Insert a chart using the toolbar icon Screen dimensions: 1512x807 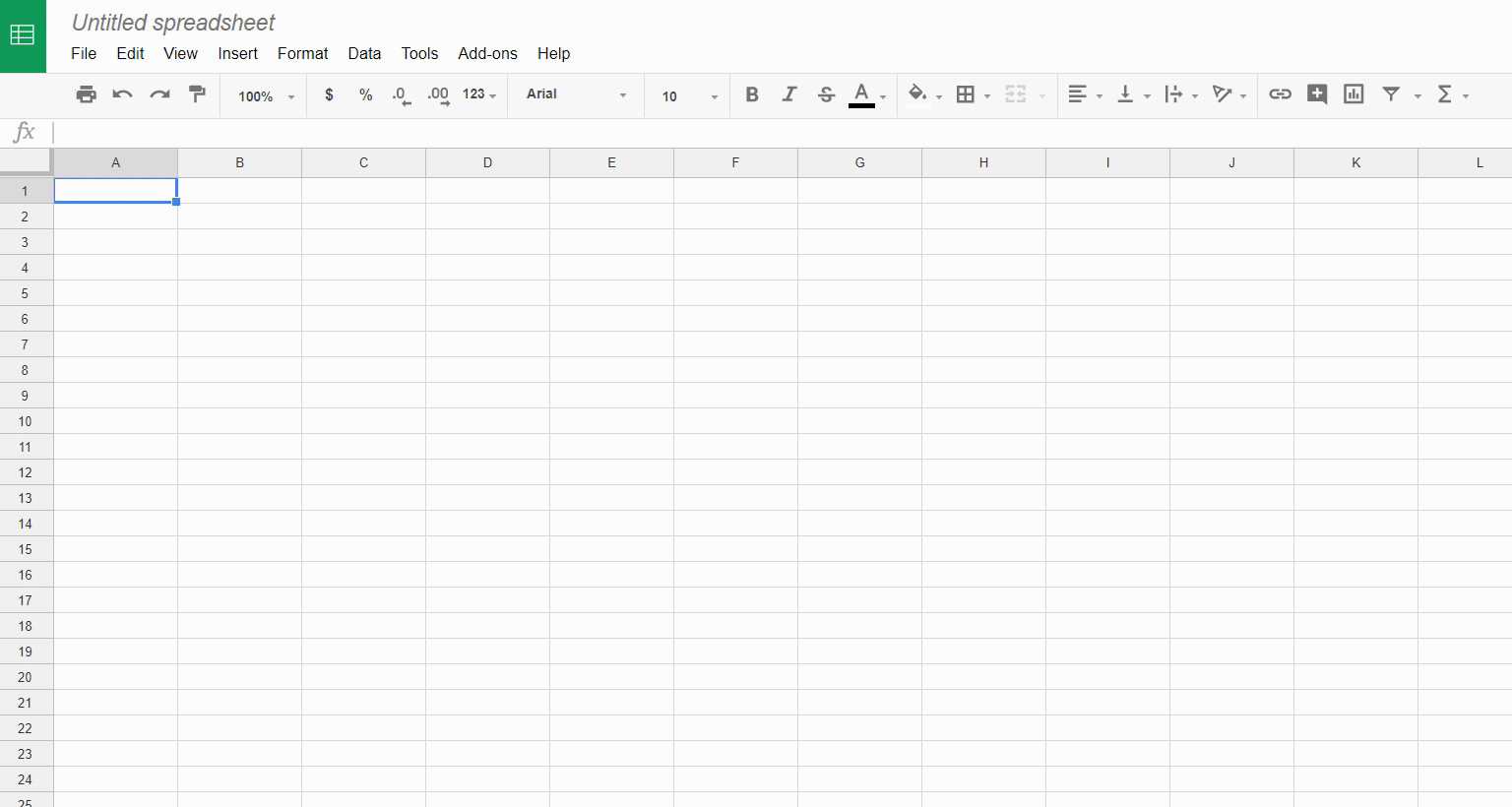coord(1354,94)
